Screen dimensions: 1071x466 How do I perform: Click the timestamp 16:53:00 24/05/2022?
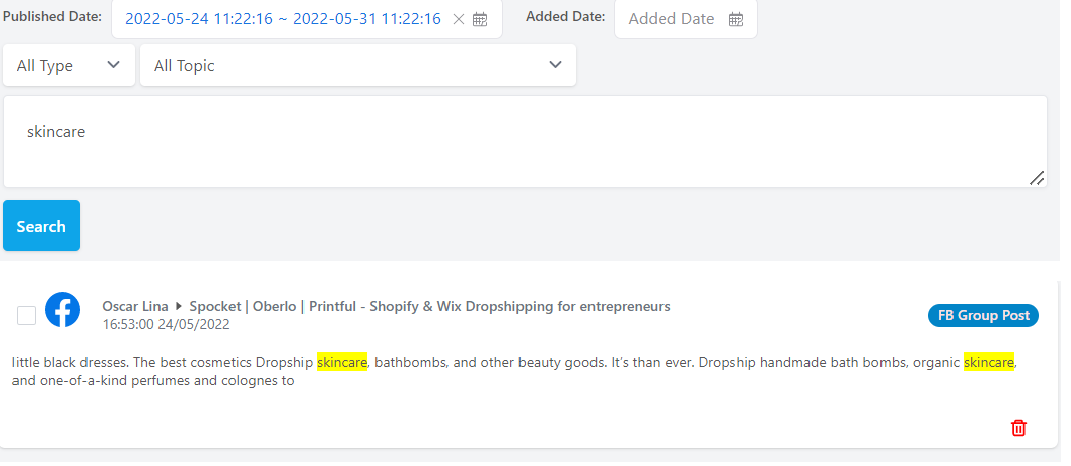167,327
